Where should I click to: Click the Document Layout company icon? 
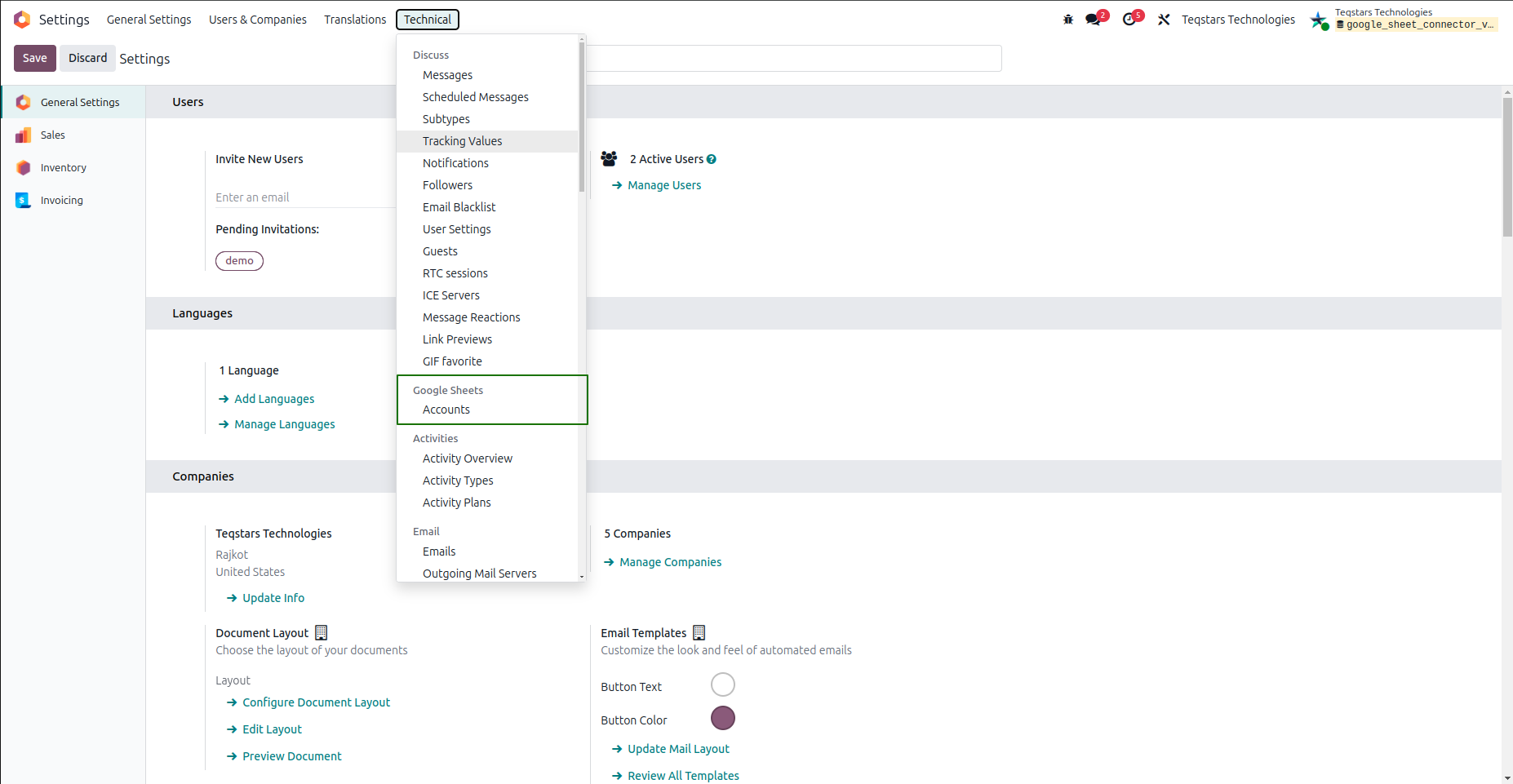tap(322, 632)
